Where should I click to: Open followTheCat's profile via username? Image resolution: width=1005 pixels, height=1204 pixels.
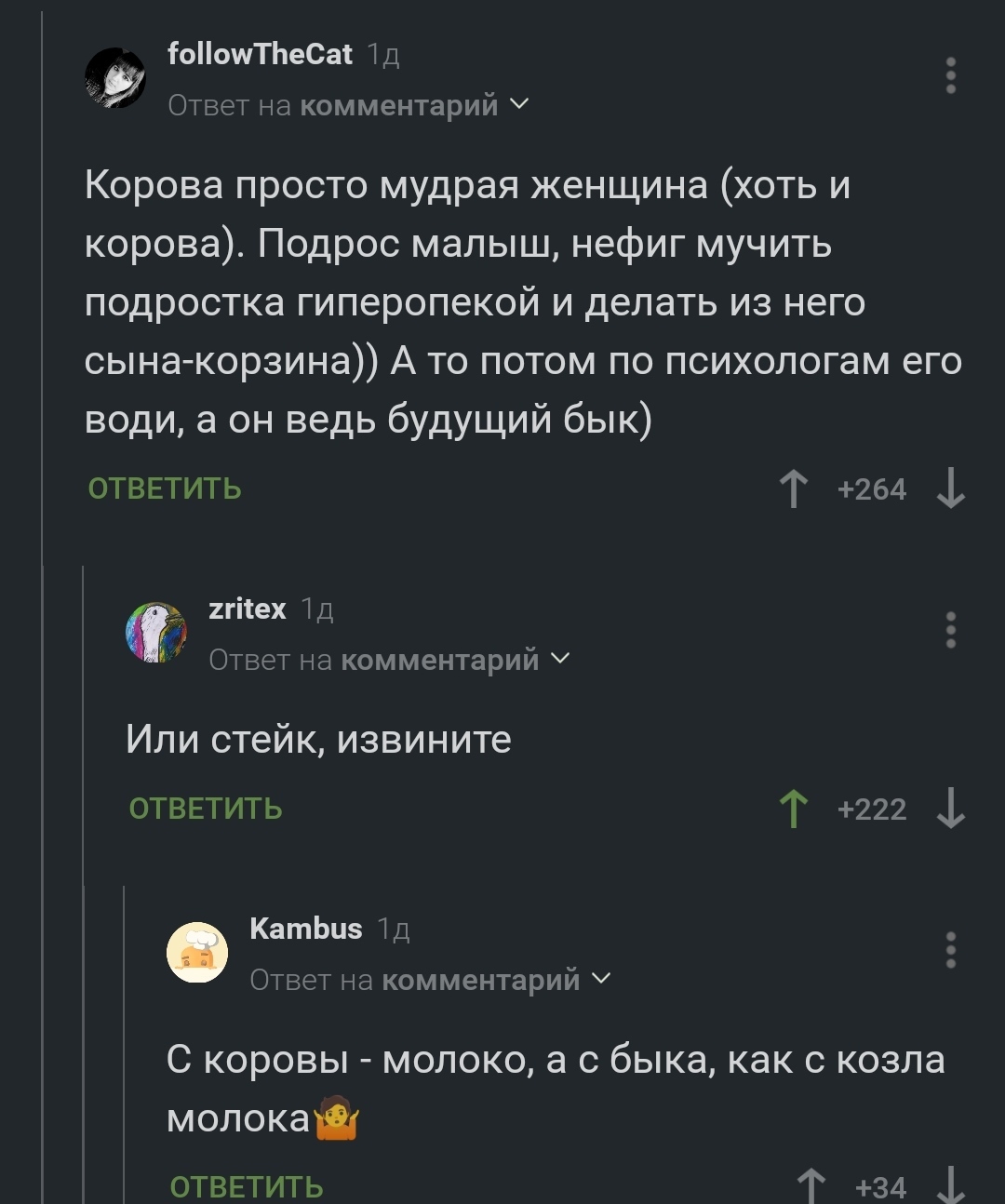coord(260,55)
